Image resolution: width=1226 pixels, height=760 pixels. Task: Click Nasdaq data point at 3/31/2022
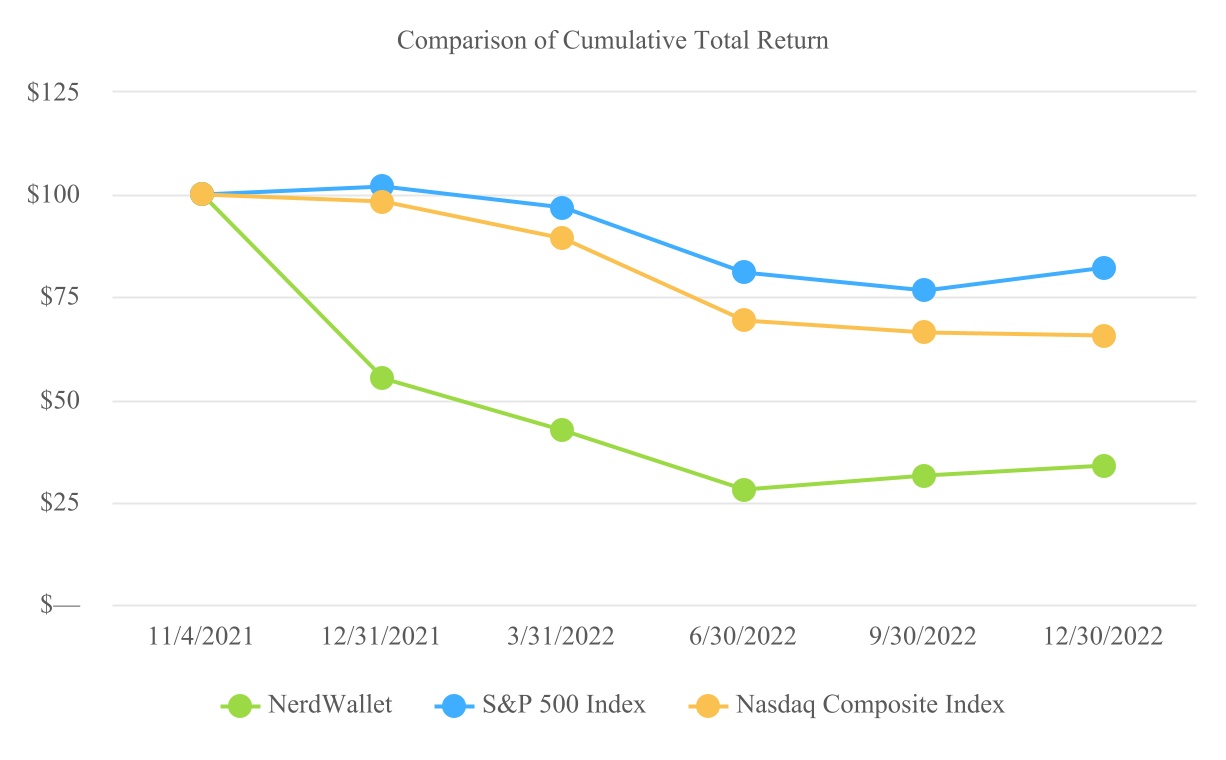pos(562,238)
